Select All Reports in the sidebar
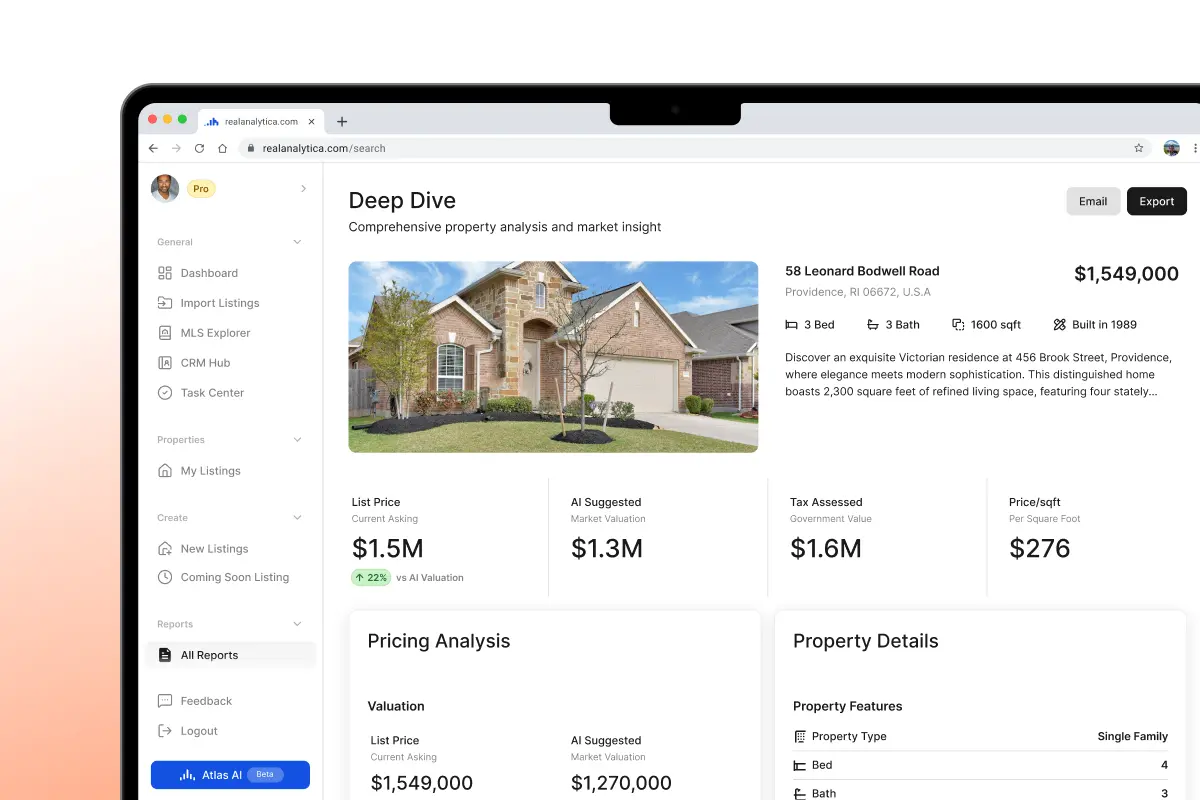Image resolution: width=1200 pixels, height=800 pixels. click(x=209, y=654)
